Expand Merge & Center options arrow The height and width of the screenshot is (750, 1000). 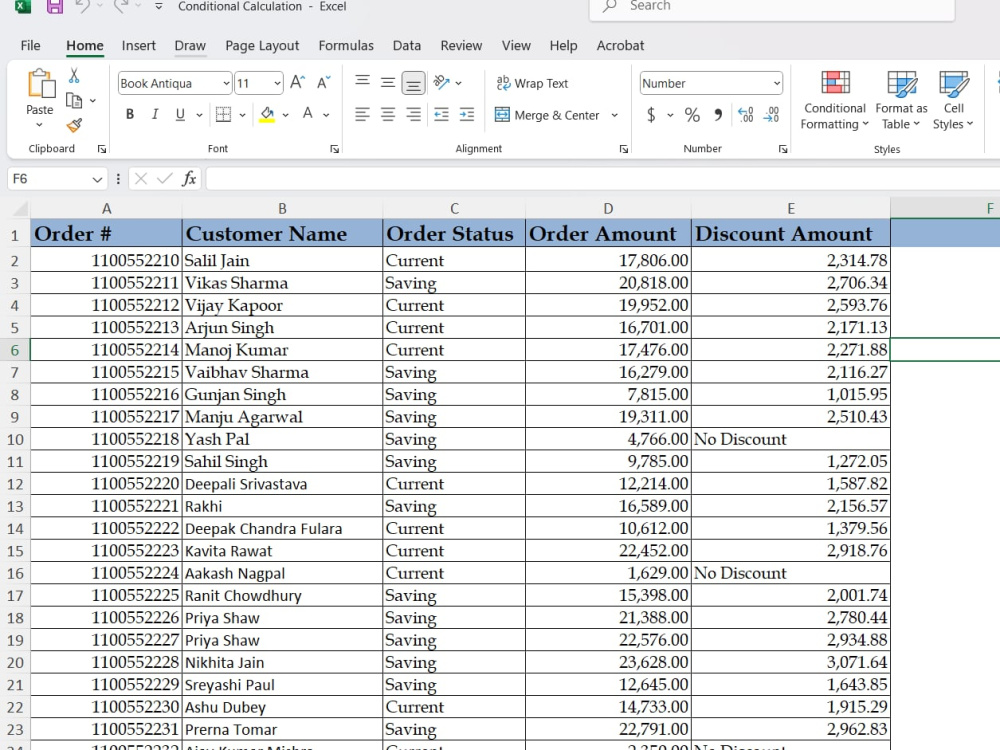pyautogui.click(x=615, y=115)
